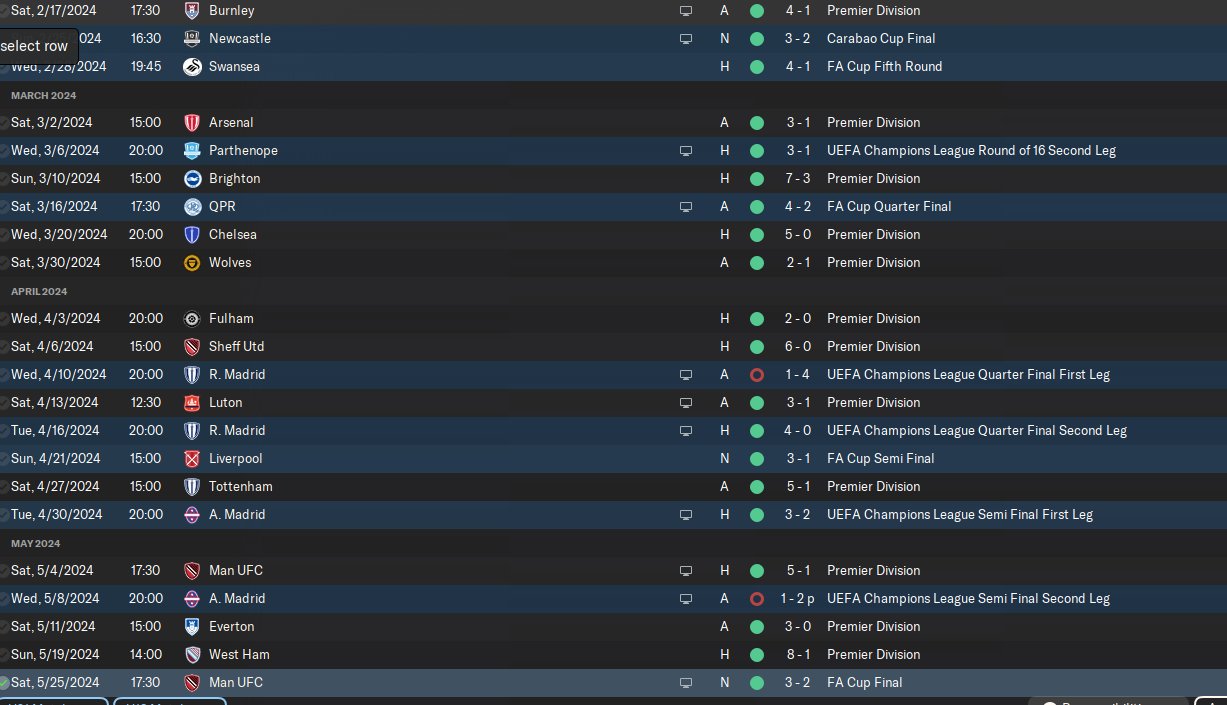Open the Swansea team link

coord(234,67)
